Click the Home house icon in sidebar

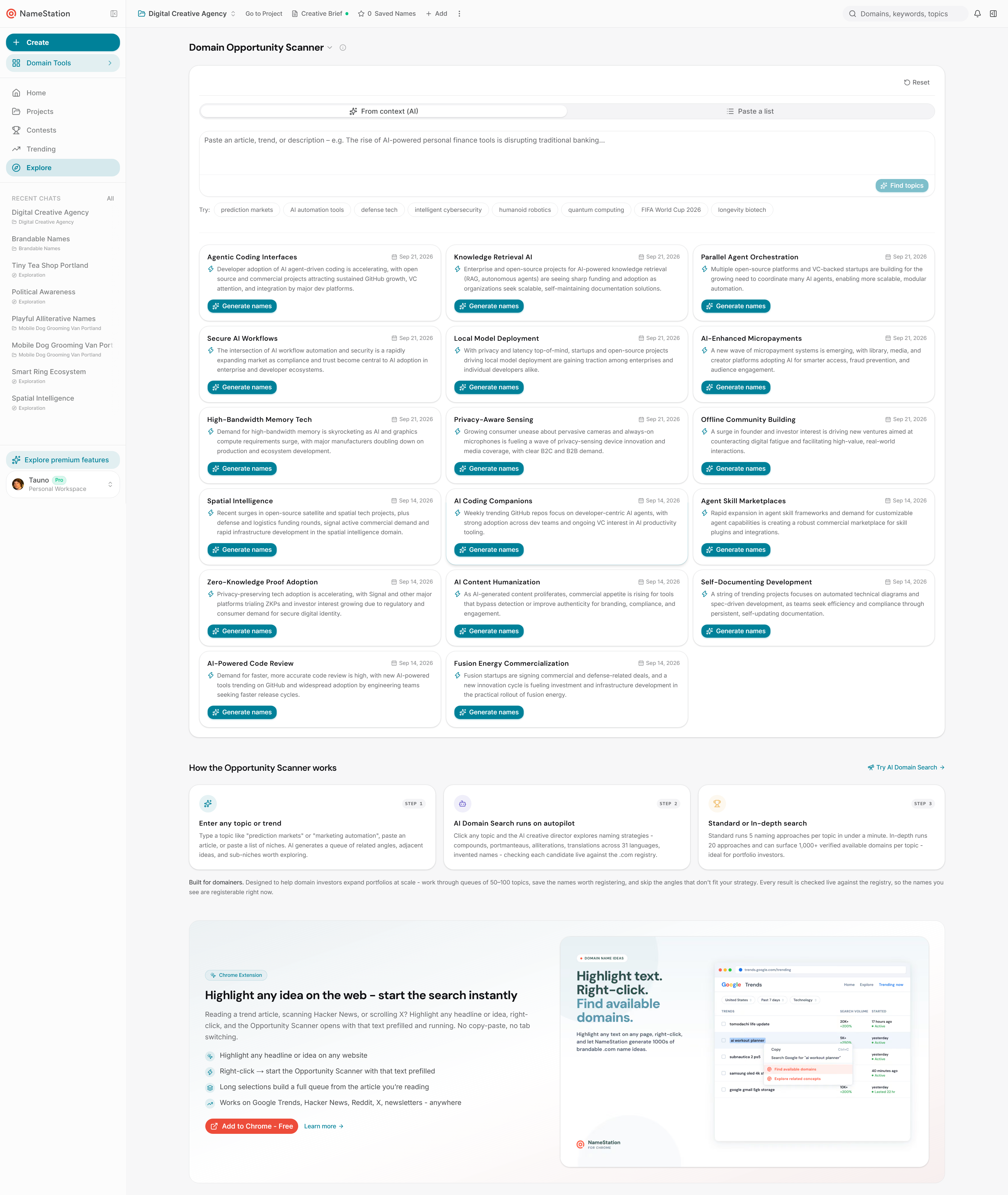17,93
